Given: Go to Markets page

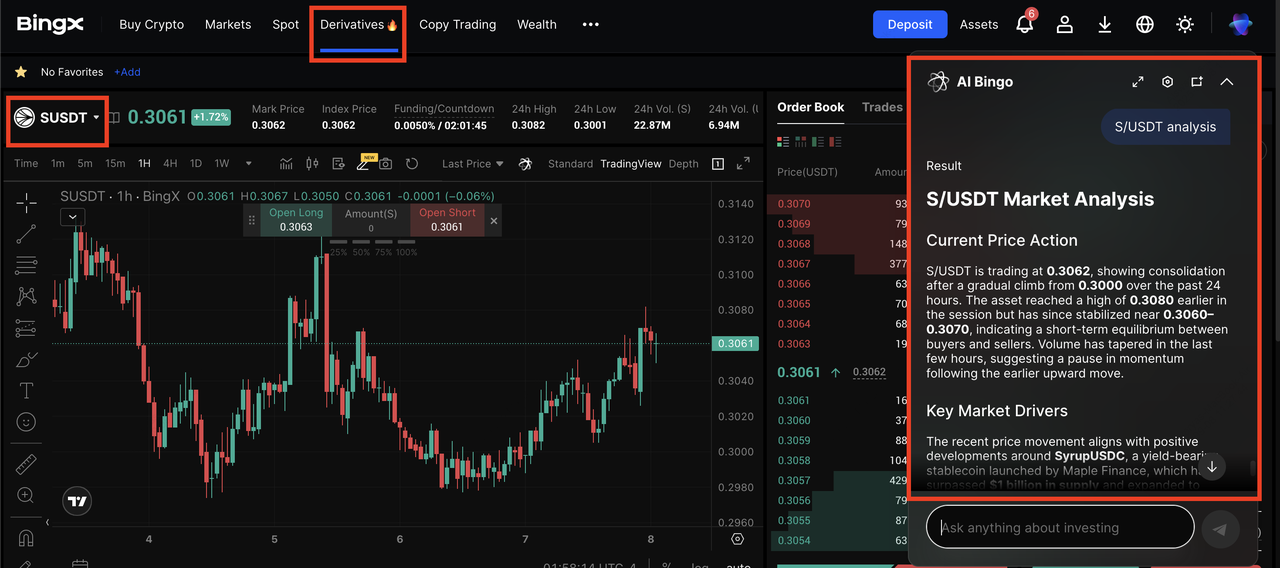Looking at the screenshot, I should tap(228, 24).
